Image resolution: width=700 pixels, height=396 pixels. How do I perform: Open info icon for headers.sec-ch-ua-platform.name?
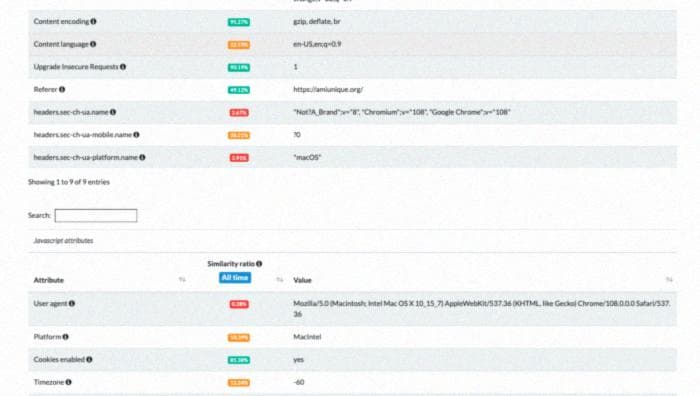(x=142, y=158)
